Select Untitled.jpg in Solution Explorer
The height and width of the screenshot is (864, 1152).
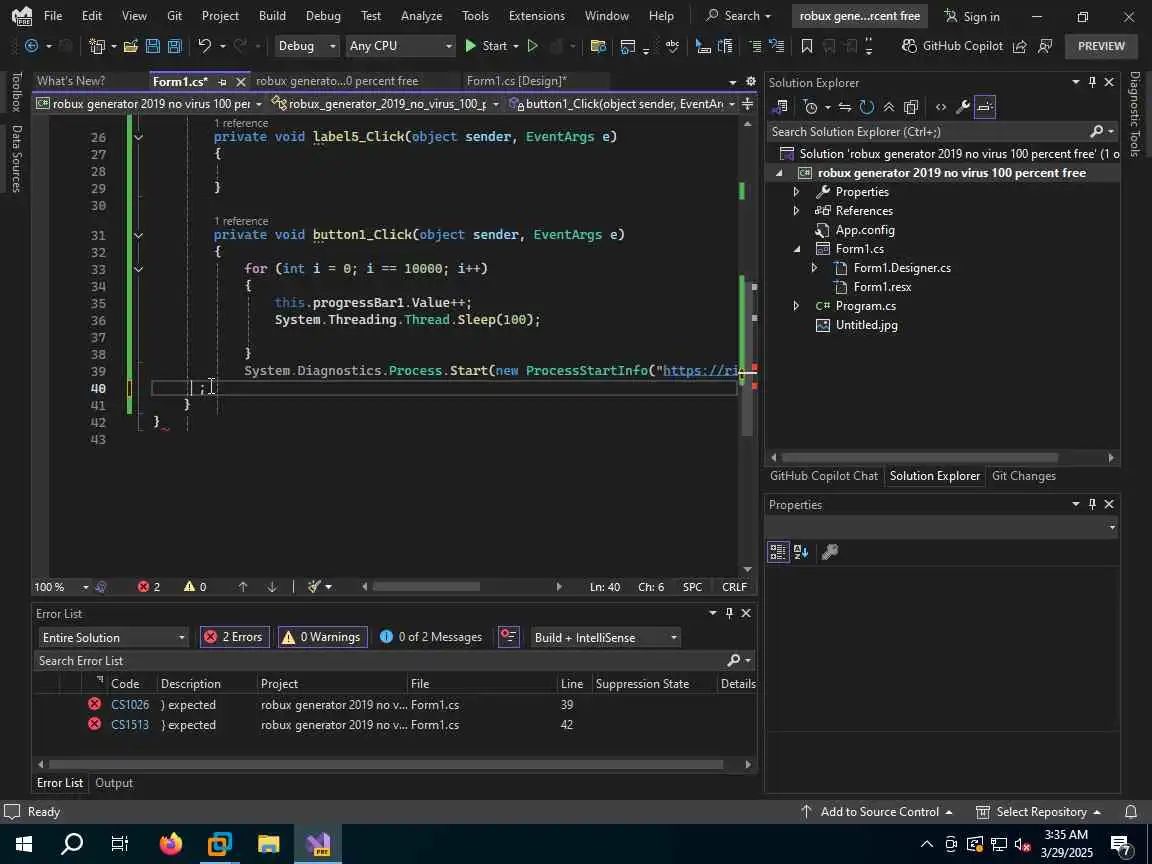866,325
